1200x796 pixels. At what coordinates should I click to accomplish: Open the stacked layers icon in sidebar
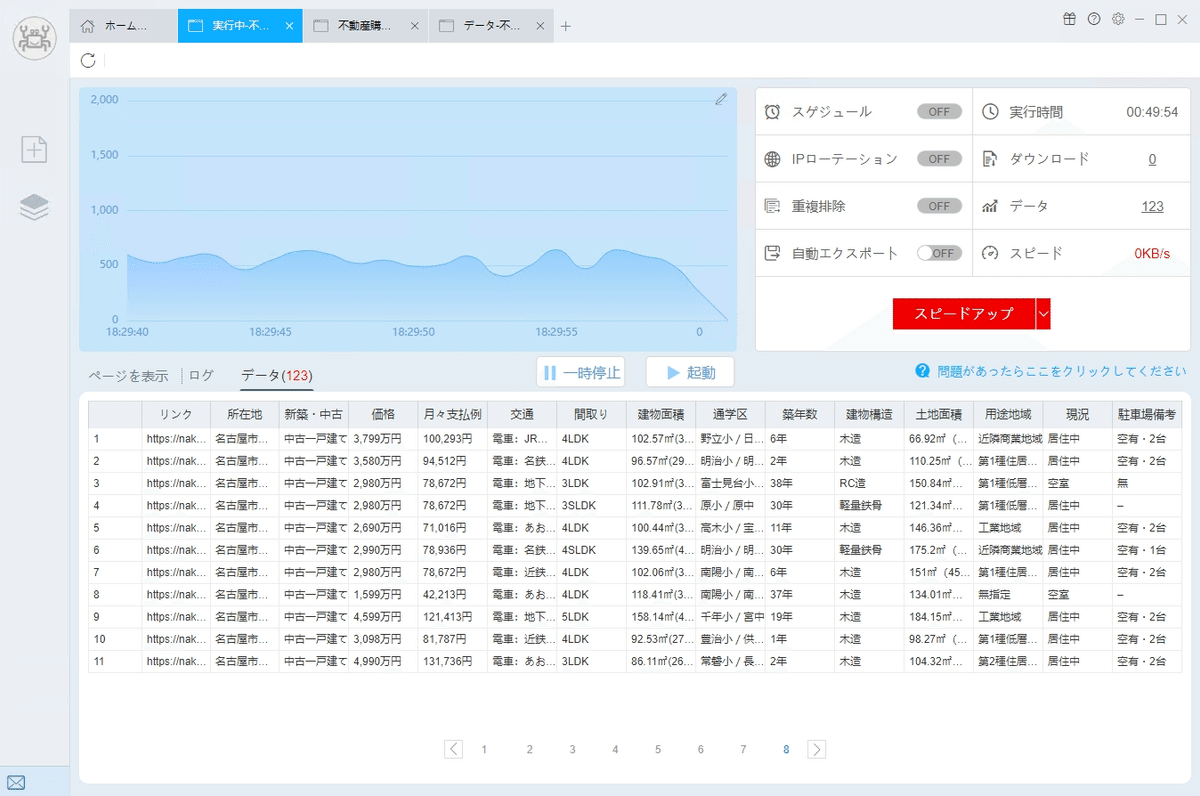[35, 208]
